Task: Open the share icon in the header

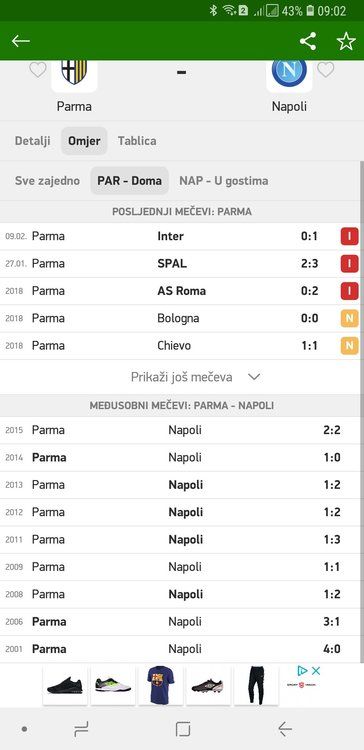Action: pos(308,41)
